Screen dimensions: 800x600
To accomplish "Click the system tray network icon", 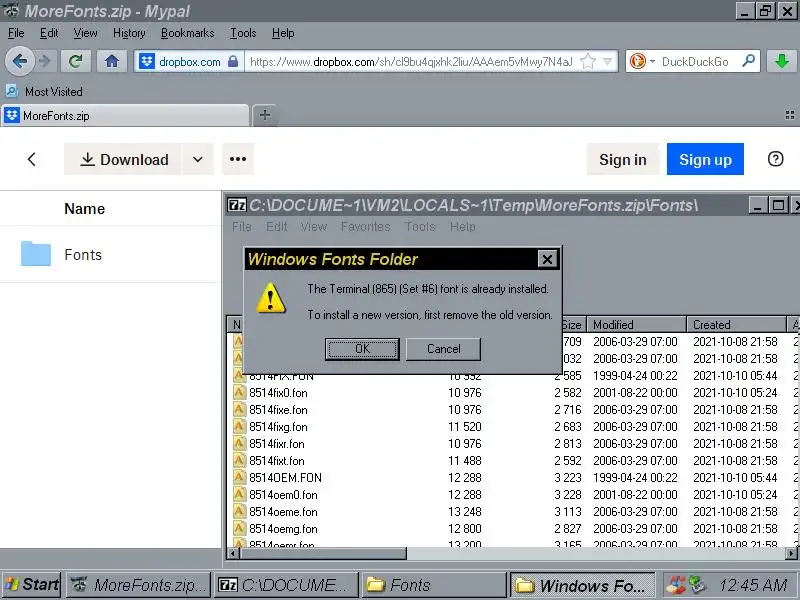I will [x=695, y=585].
